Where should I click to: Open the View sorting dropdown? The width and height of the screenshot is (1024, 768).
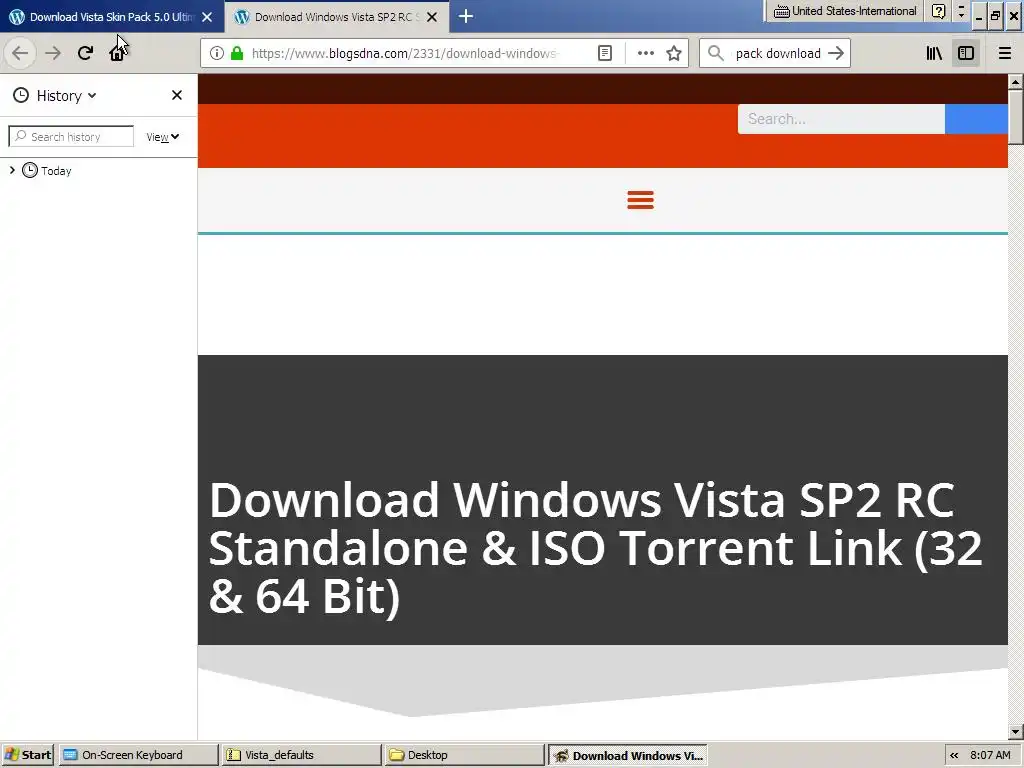163,136
